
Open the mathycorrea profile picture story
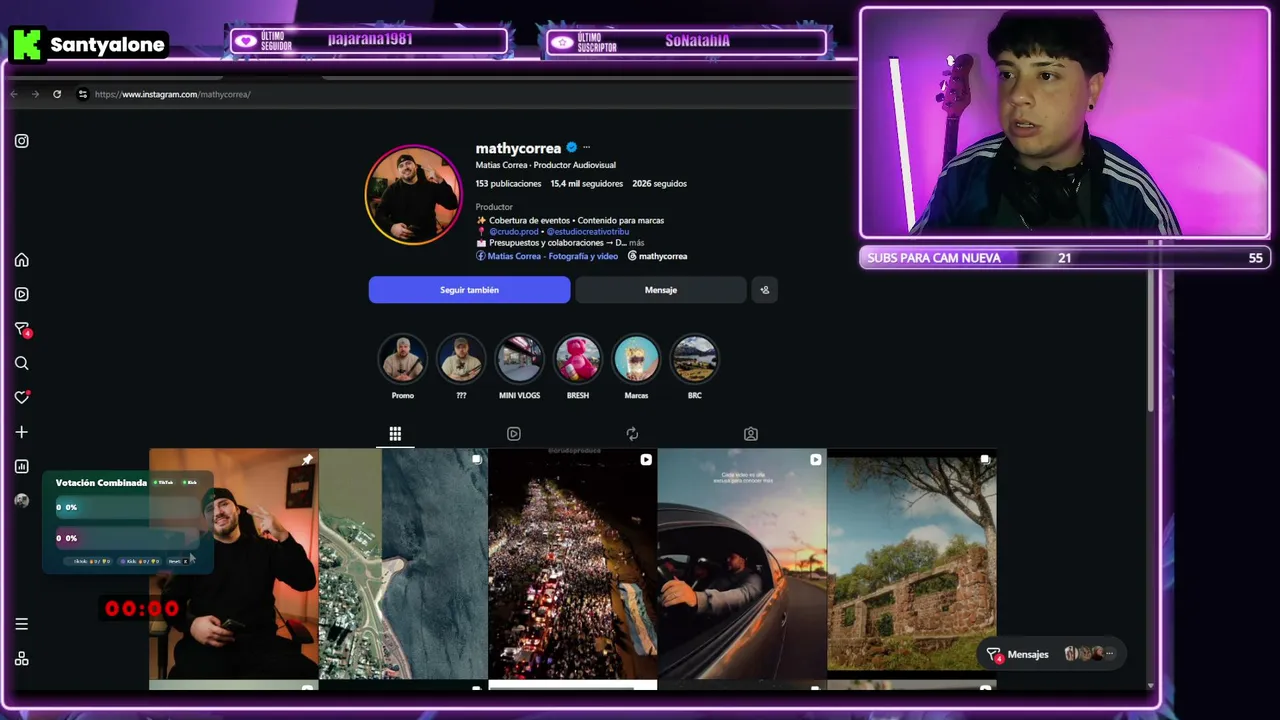(414, 195)
